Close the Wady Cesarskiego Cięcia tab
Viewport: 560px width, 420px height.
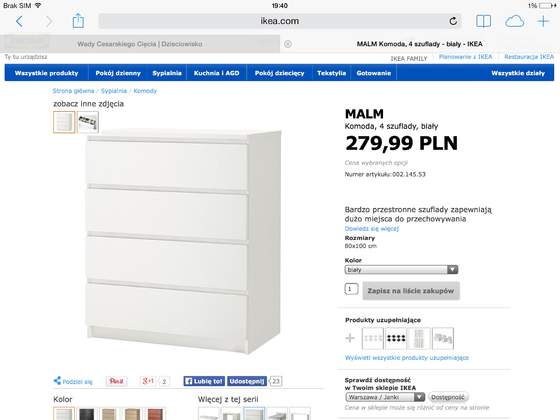[288, 44]
